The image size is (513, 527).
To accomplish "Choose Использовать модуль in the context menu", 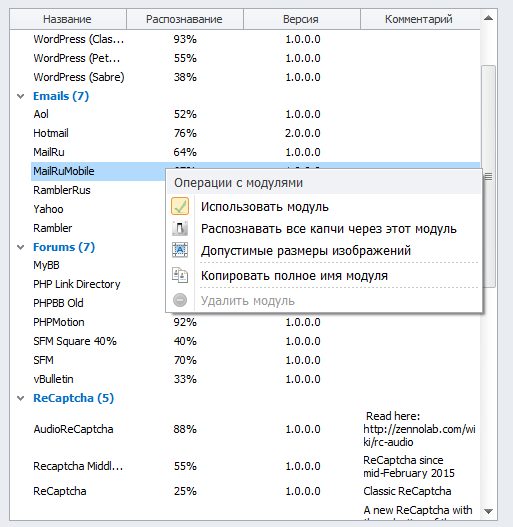I will (324, 206).
